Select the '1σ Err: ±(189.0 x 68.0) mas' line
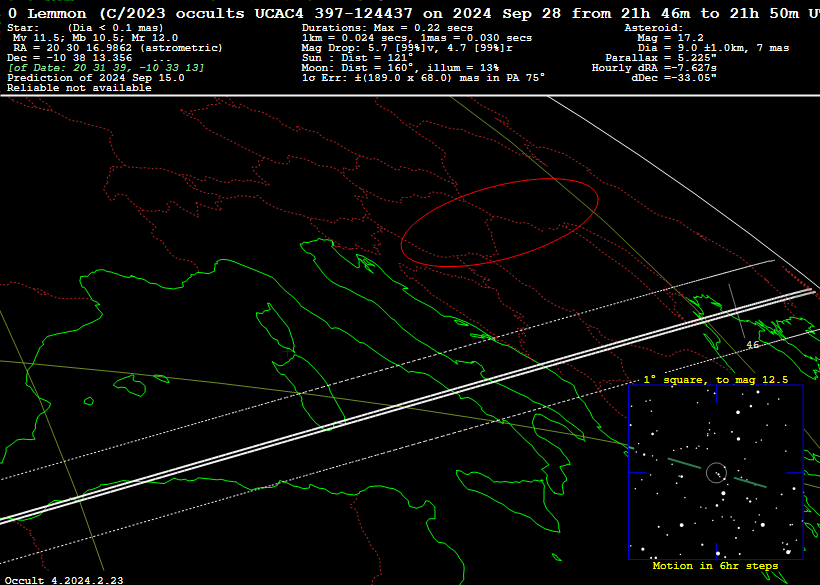This screenshot has height=585, width=820. click(x=424, y=77)
